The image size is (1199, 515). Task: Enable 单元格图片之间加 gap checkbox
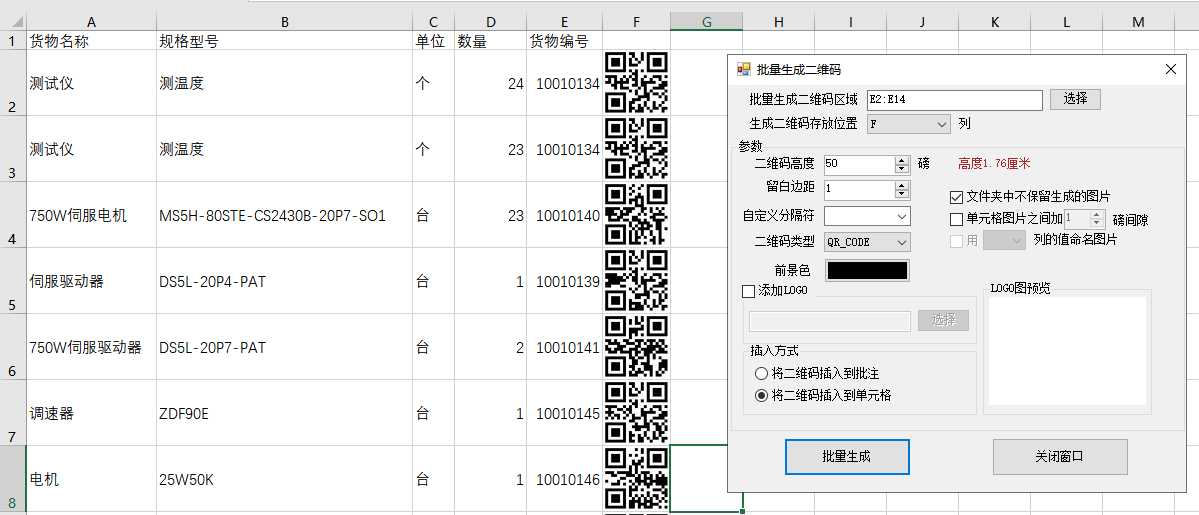(956, 220)
